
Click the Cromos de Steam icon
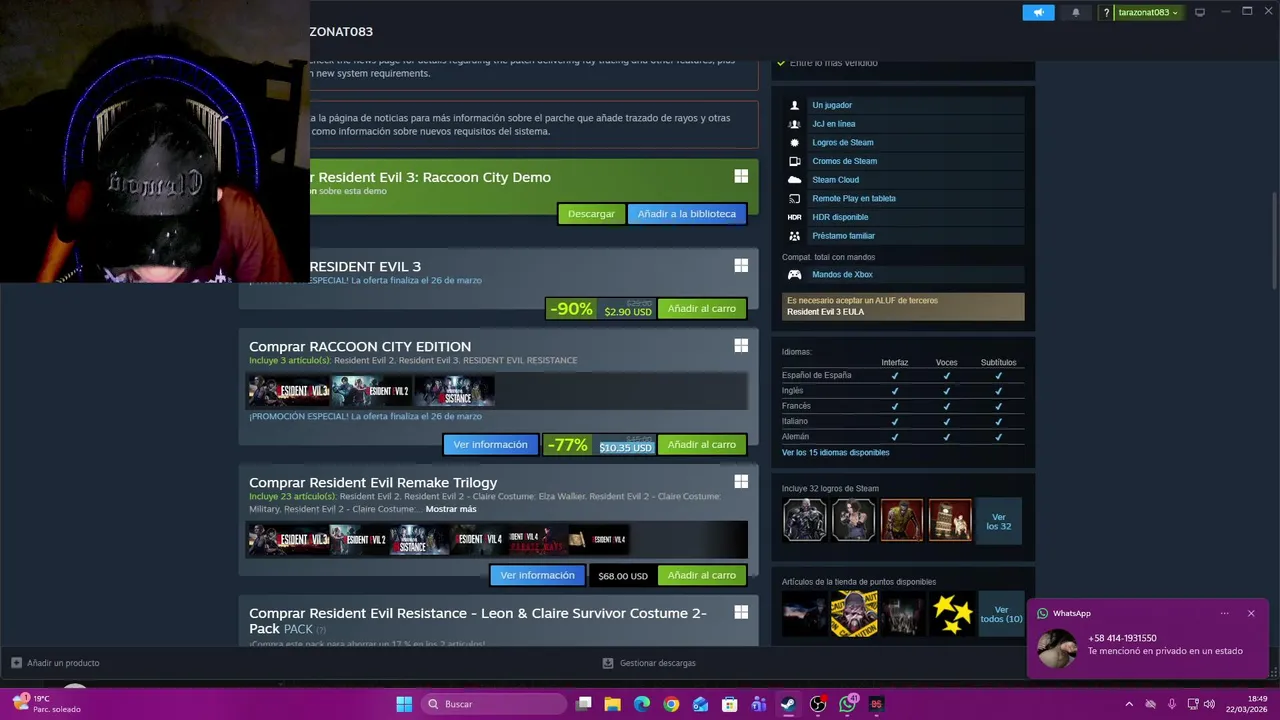[794, 161]
